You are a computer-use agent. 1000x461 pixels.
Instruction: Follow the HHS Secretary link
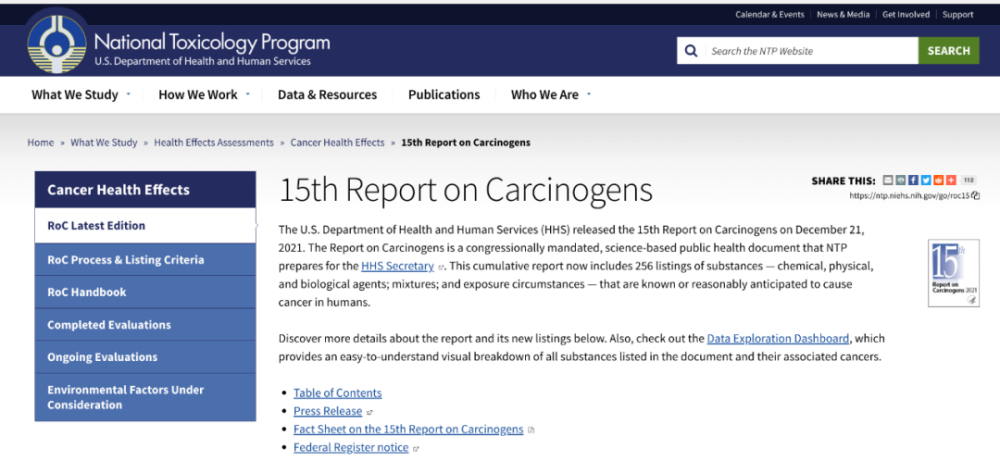[x=397, y=266]
